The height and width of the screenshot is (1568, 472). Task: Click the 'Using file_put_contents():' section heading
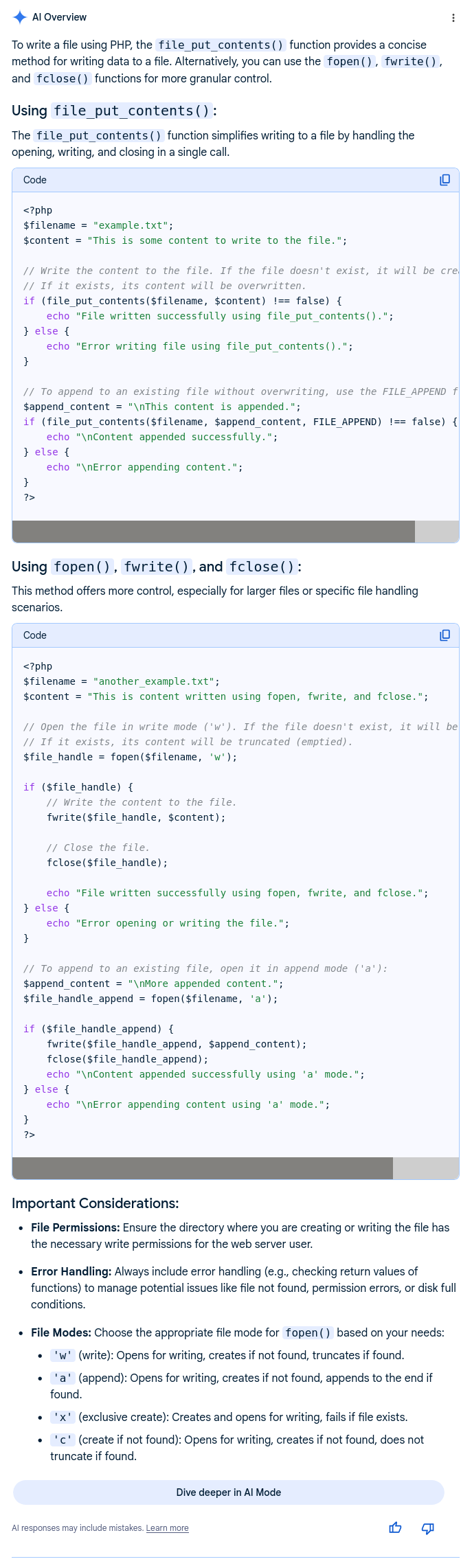(x=114, y=111)
